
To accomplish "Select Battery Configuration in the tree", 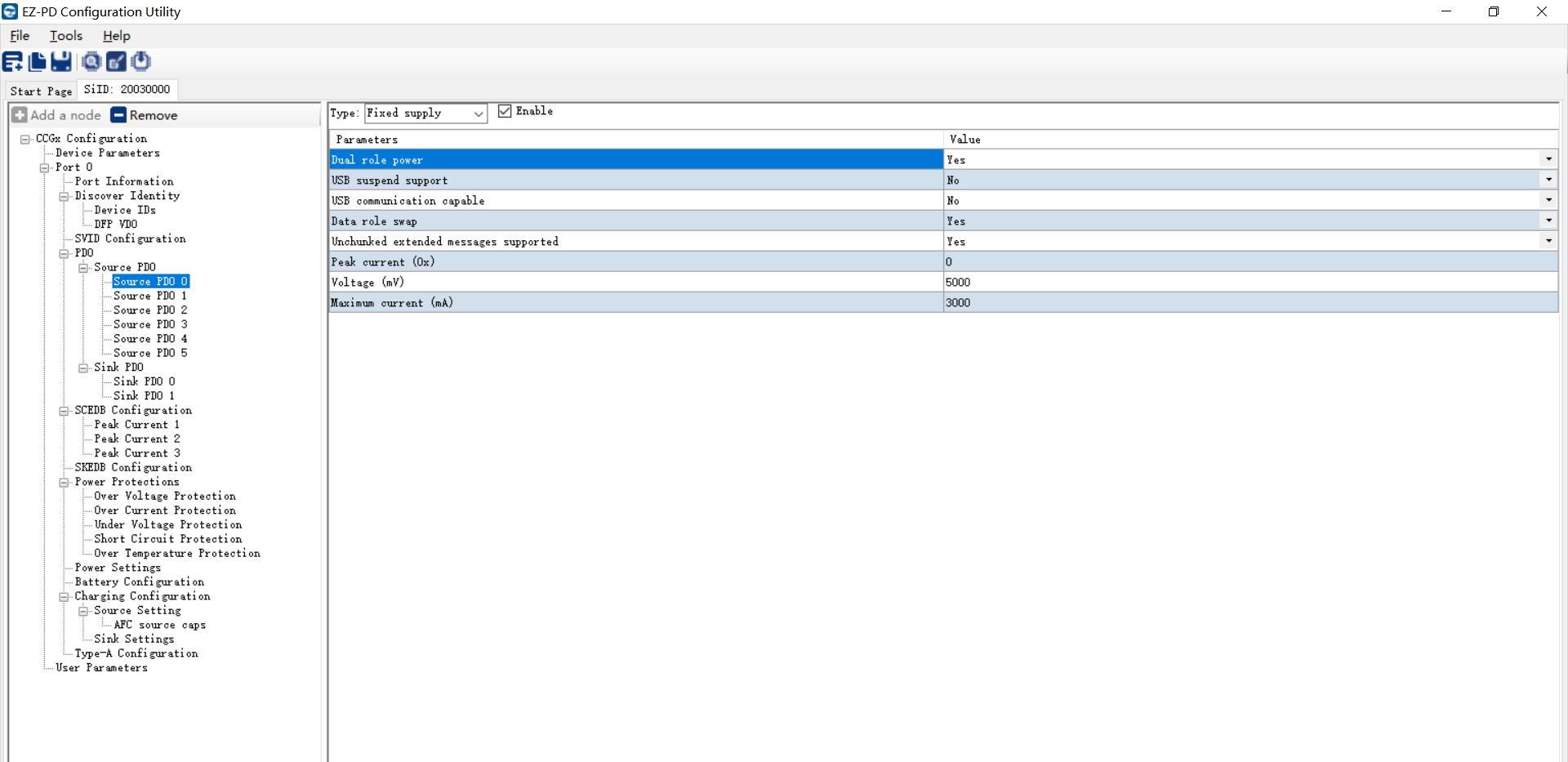I will (140, 582).
